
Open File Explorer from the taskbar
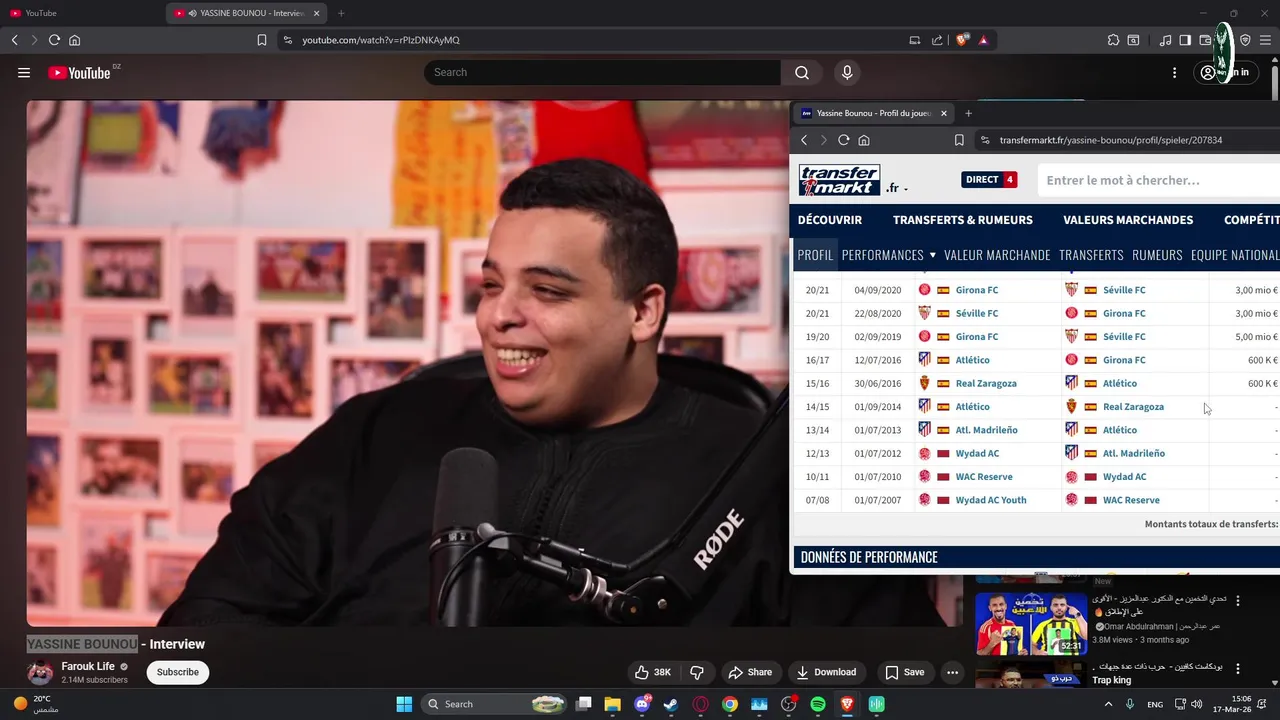tap(612, 704)
